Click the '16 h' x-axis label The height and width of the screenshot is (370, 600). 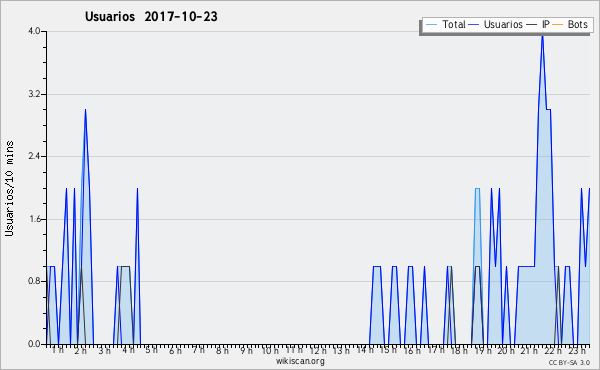click(x=412, y=350)
